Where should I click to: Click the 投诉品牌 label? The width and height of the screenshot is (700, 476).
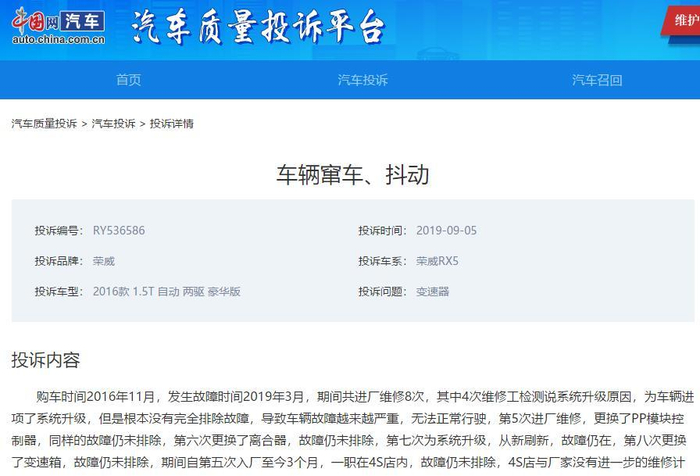point(58,261)
